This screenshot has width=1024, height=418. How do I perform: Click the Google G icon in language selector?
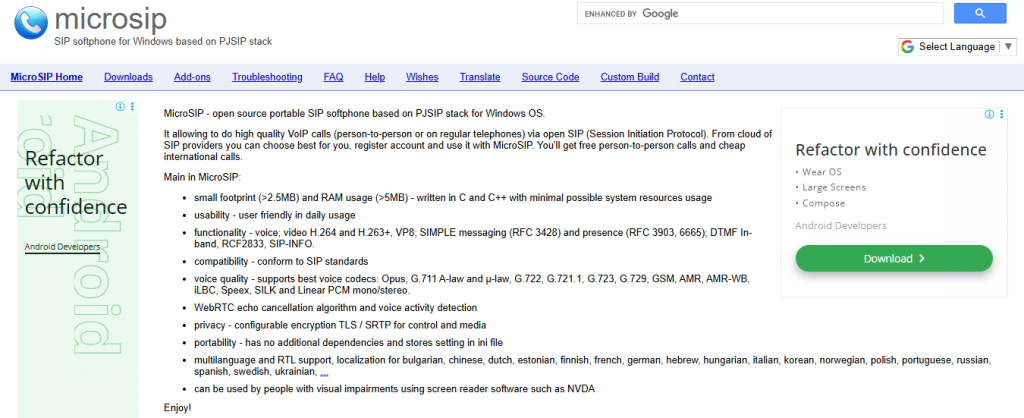click(908, 47)
